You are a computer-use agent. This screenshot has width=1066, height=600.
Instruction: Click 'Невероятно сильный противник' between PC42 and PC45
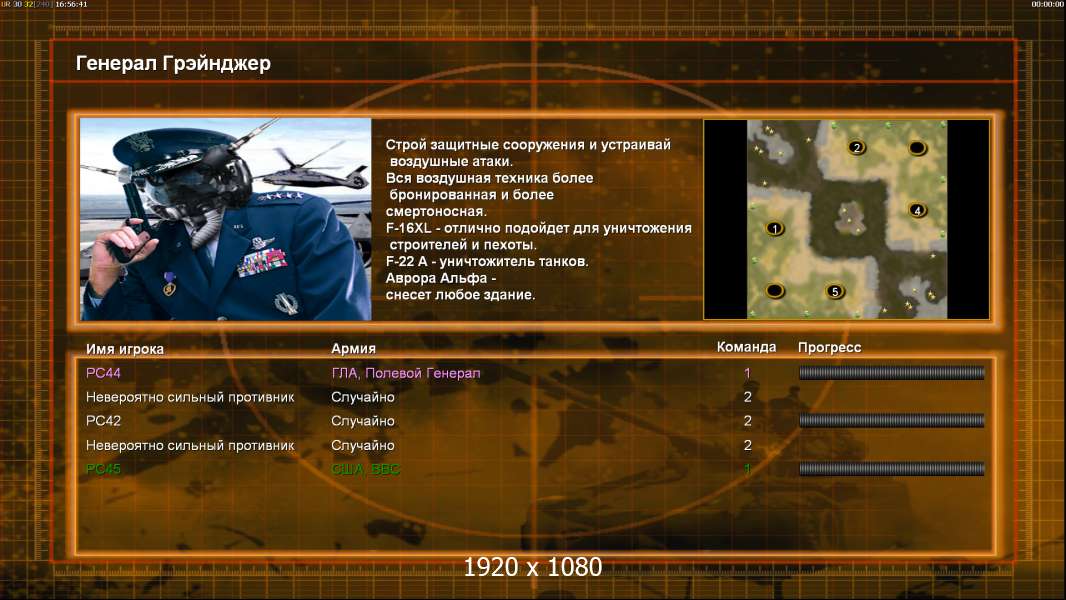pyautogui.click(x=190, y=445)
